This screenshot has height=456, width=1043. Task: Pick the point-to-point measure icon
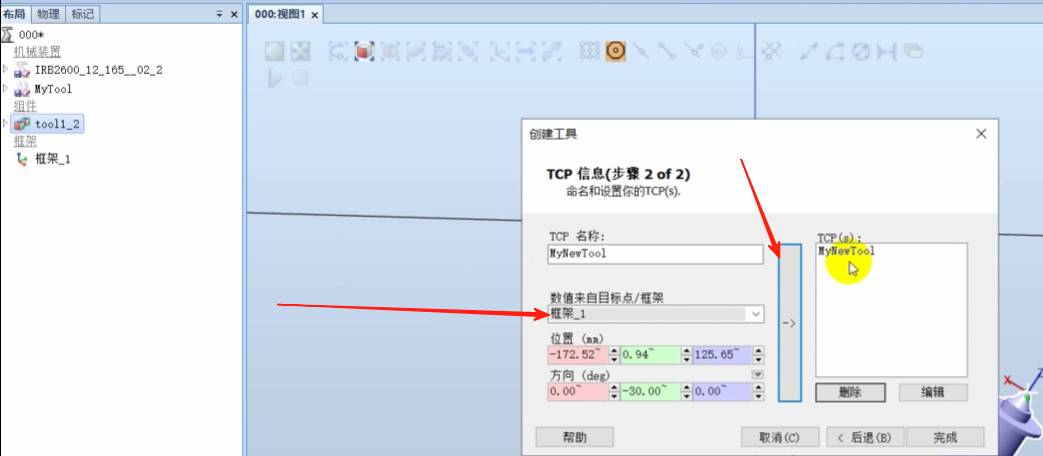tap(810, 51)
